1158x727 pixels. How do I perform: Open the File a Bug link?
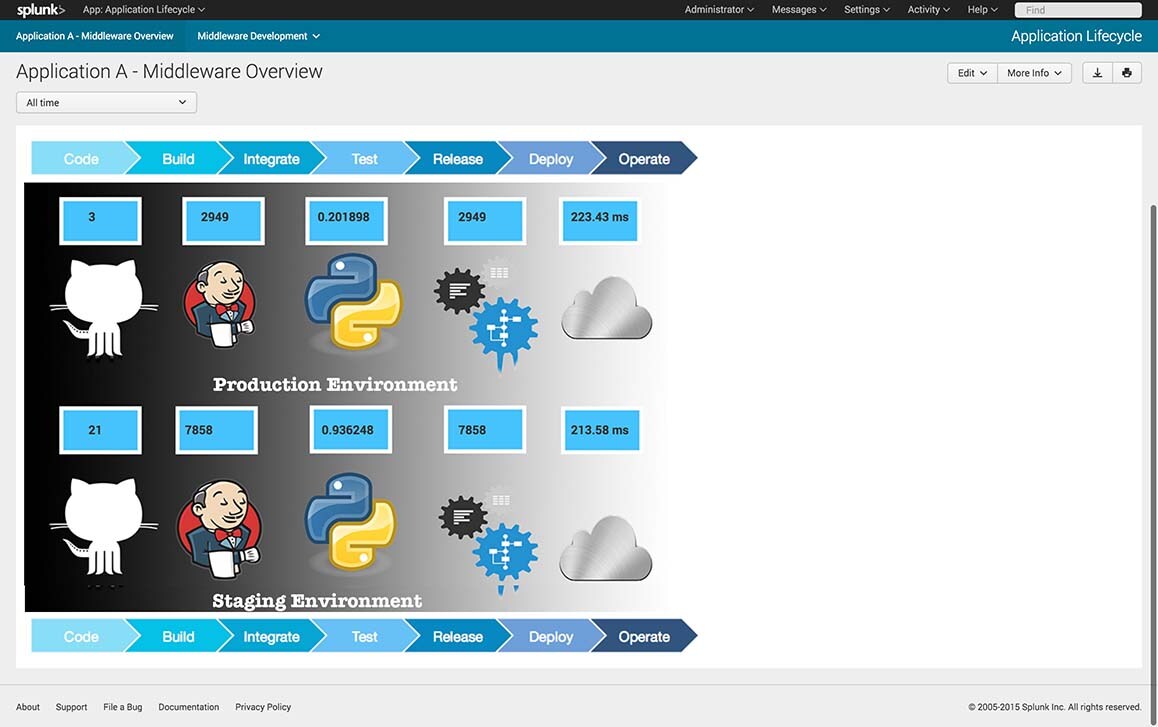point(123,707)
